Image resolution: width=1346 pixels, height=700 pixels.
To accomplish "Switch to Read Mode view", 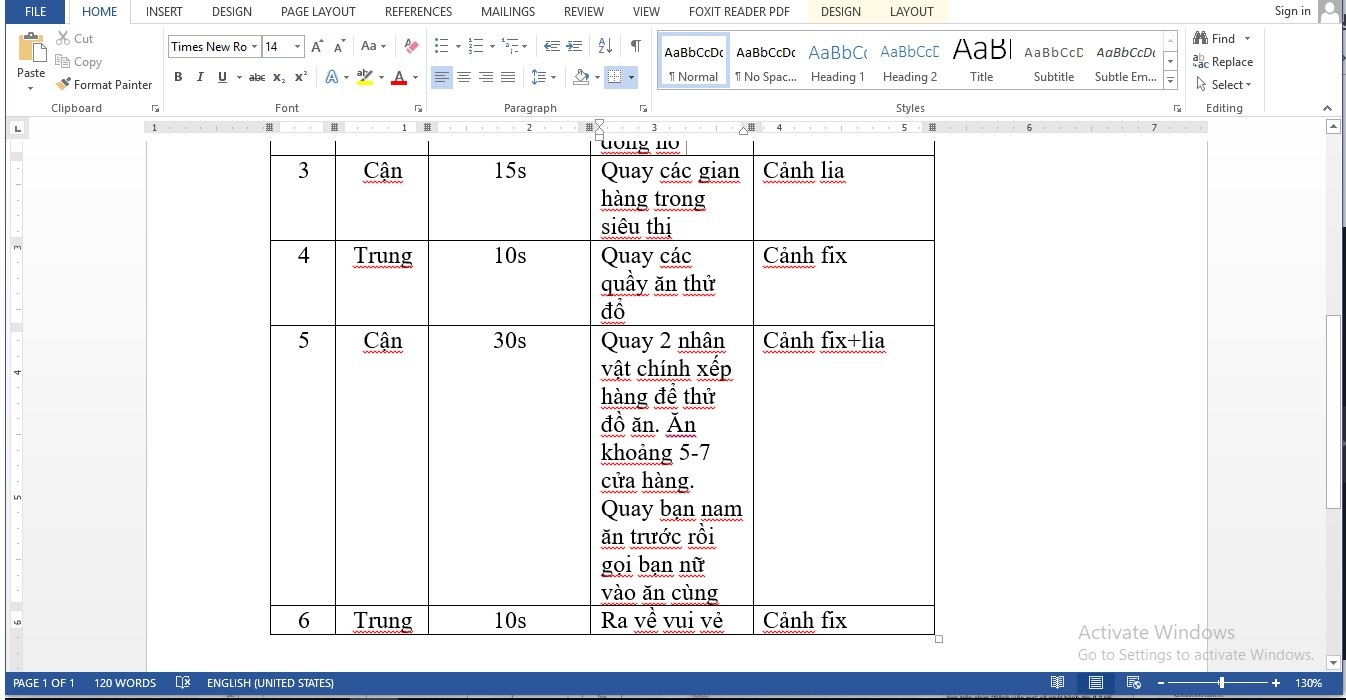I will [1057, 683].
